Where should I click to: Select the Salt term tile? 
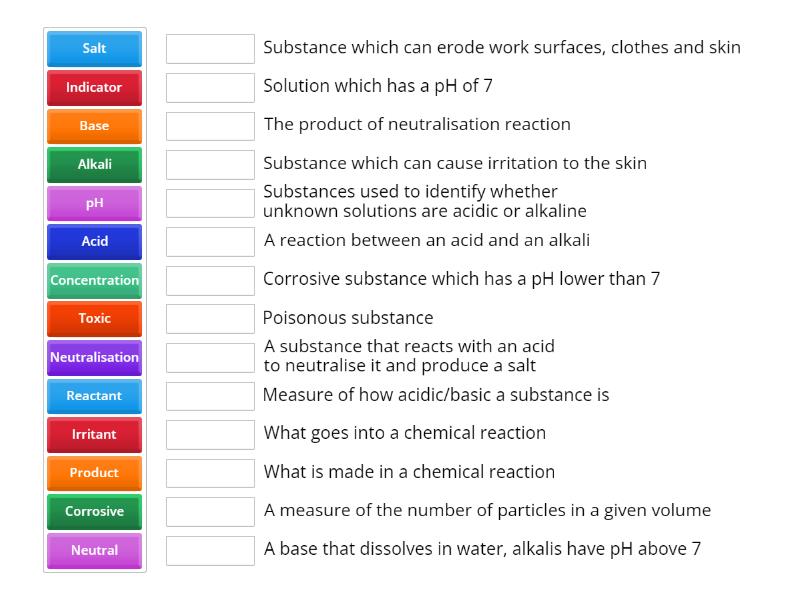pos(94,48)
